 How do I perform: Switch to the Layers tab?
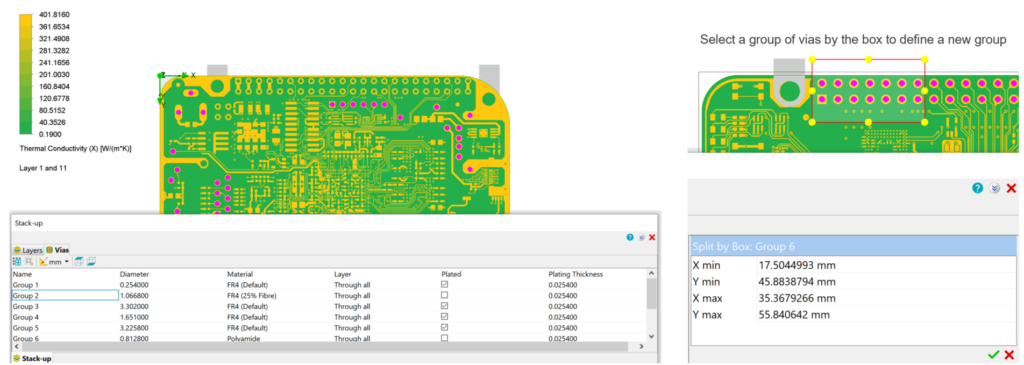click(x=28, y=250)
